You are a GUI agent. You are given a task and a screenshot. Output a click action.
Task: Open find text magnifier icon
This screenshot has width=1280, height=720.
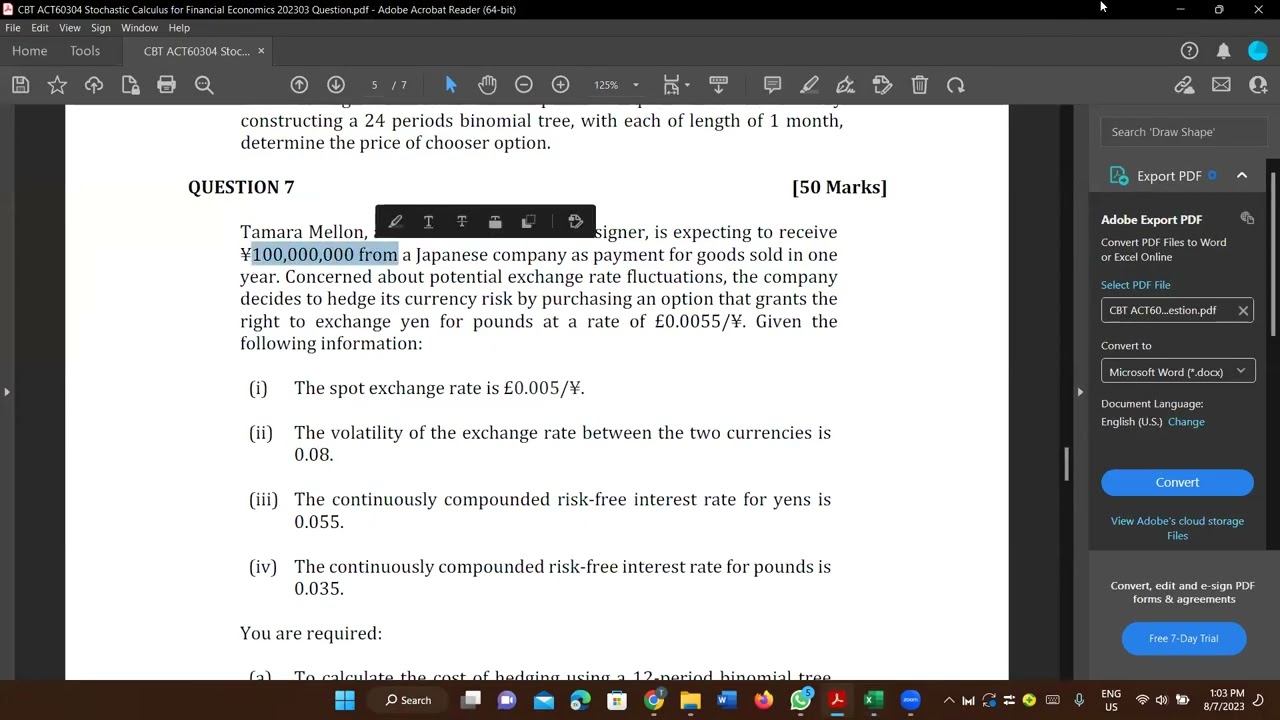tap(204, 85)
